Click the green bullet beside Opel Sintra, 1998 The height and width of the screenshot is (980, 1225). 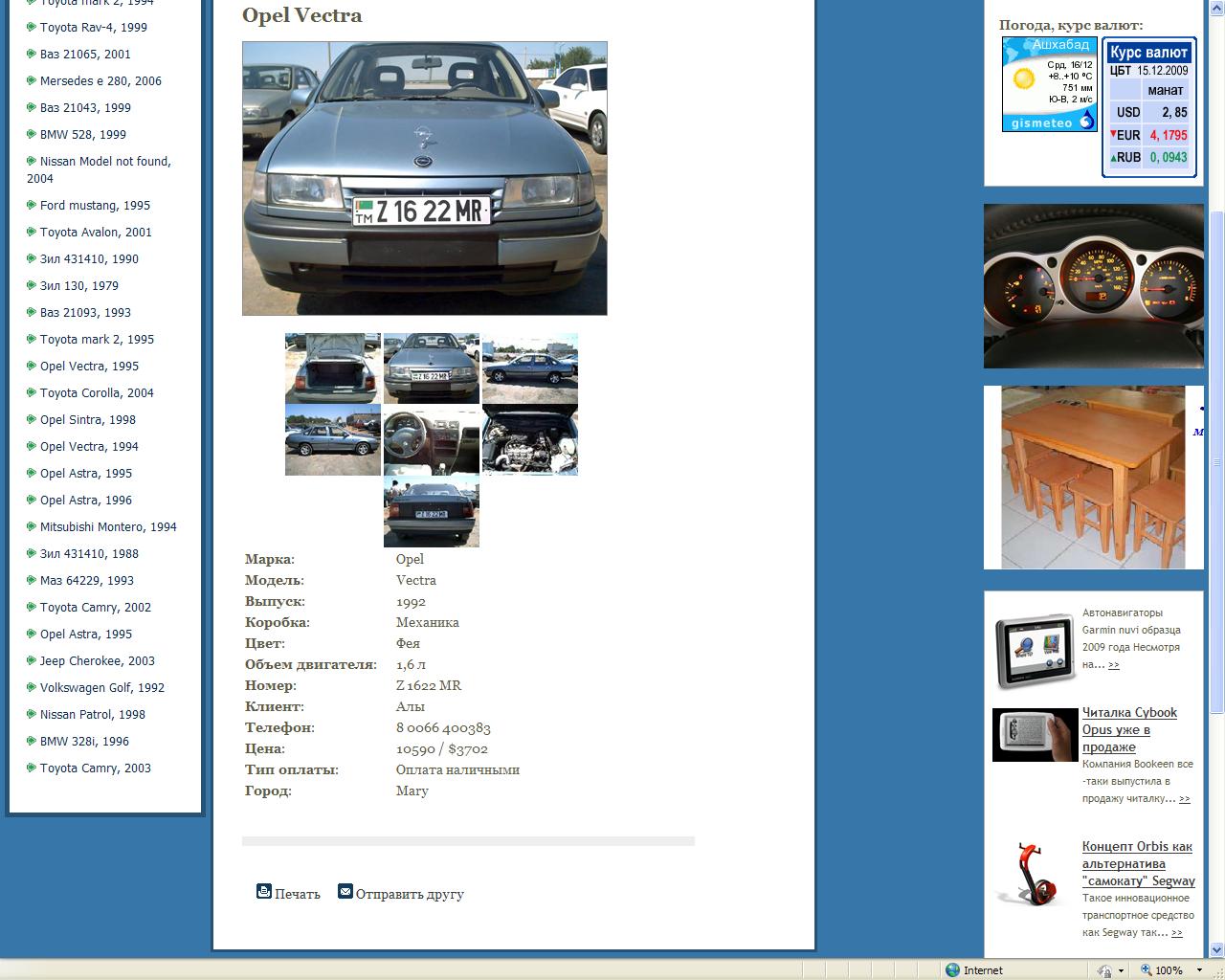click(x=32, y=419)
